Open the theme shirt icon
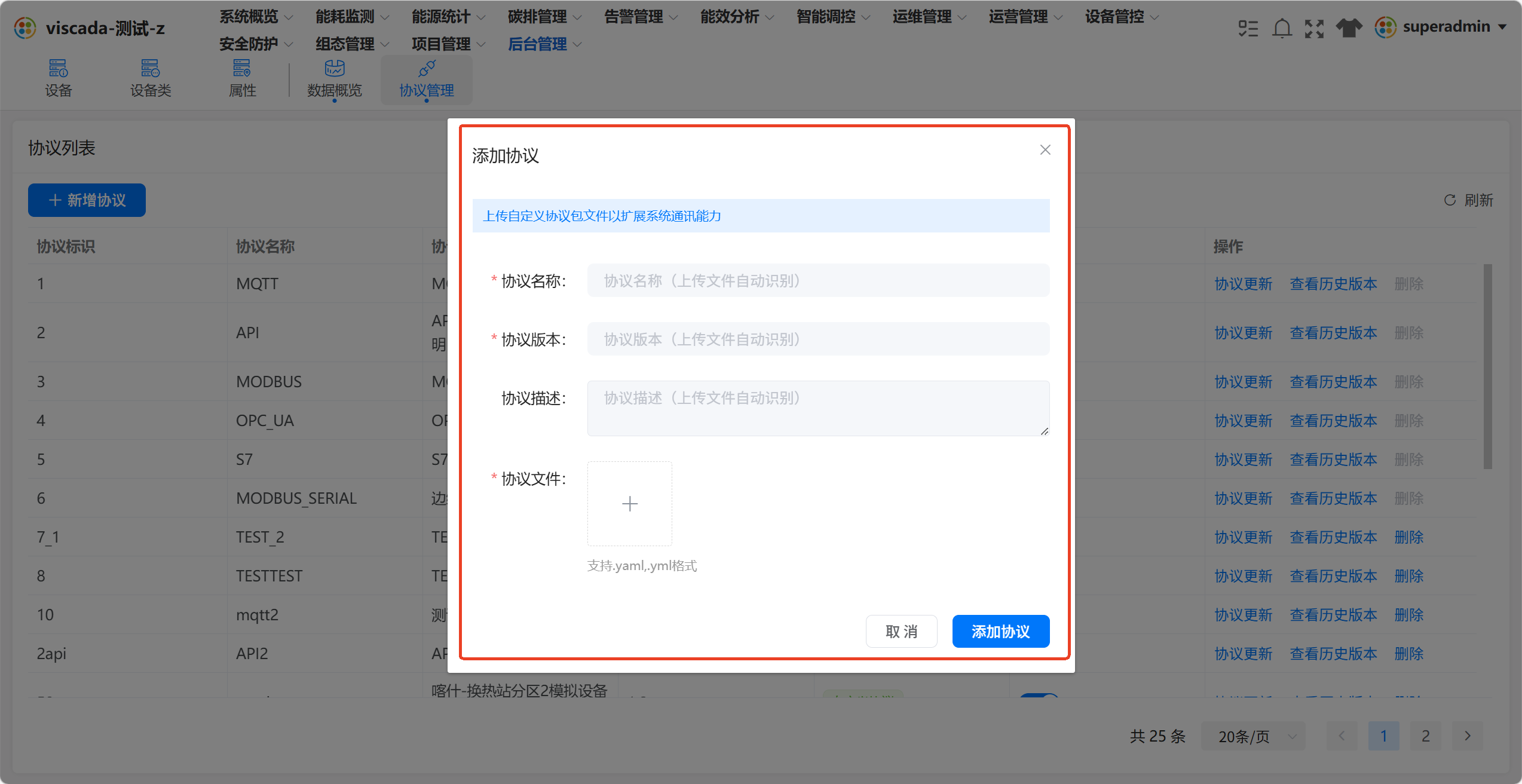Image resolution: width=1522 pixels, height=784 pixels. pos(1349,28)
